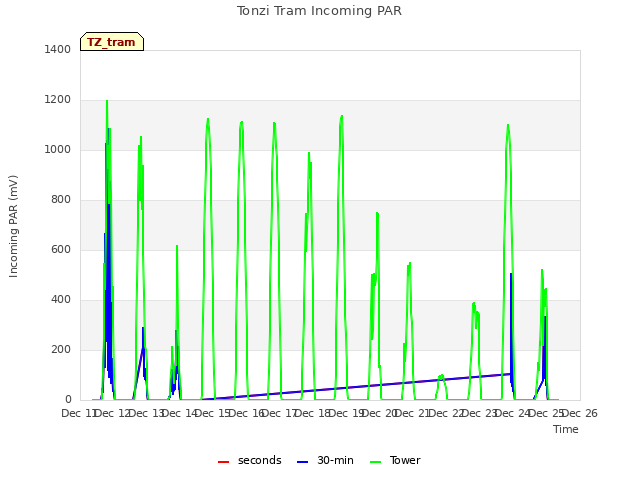Click the Dec 26 x-axis tick label
This screenshot has width=640, height=480.
580,413
